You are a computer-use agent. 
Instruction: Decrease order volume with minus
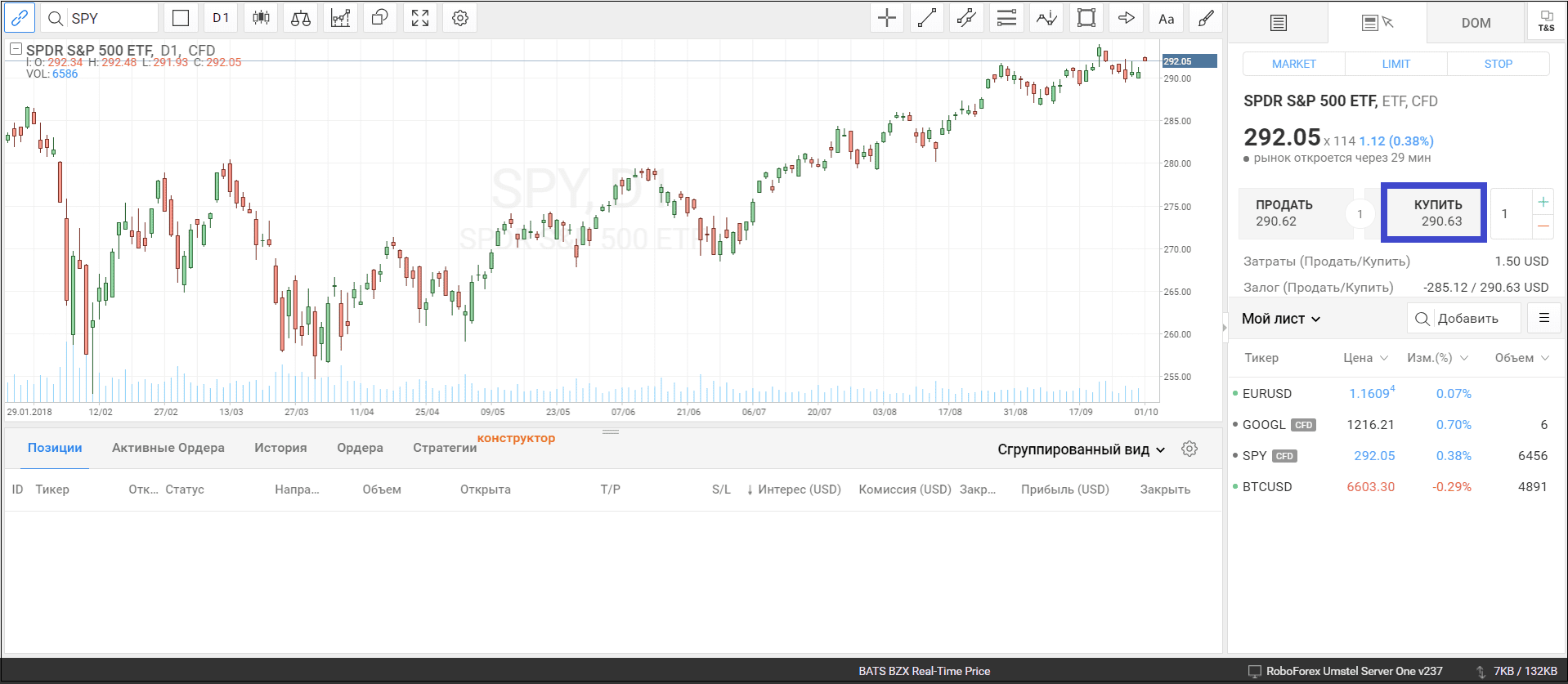(x=1543, y=226)
